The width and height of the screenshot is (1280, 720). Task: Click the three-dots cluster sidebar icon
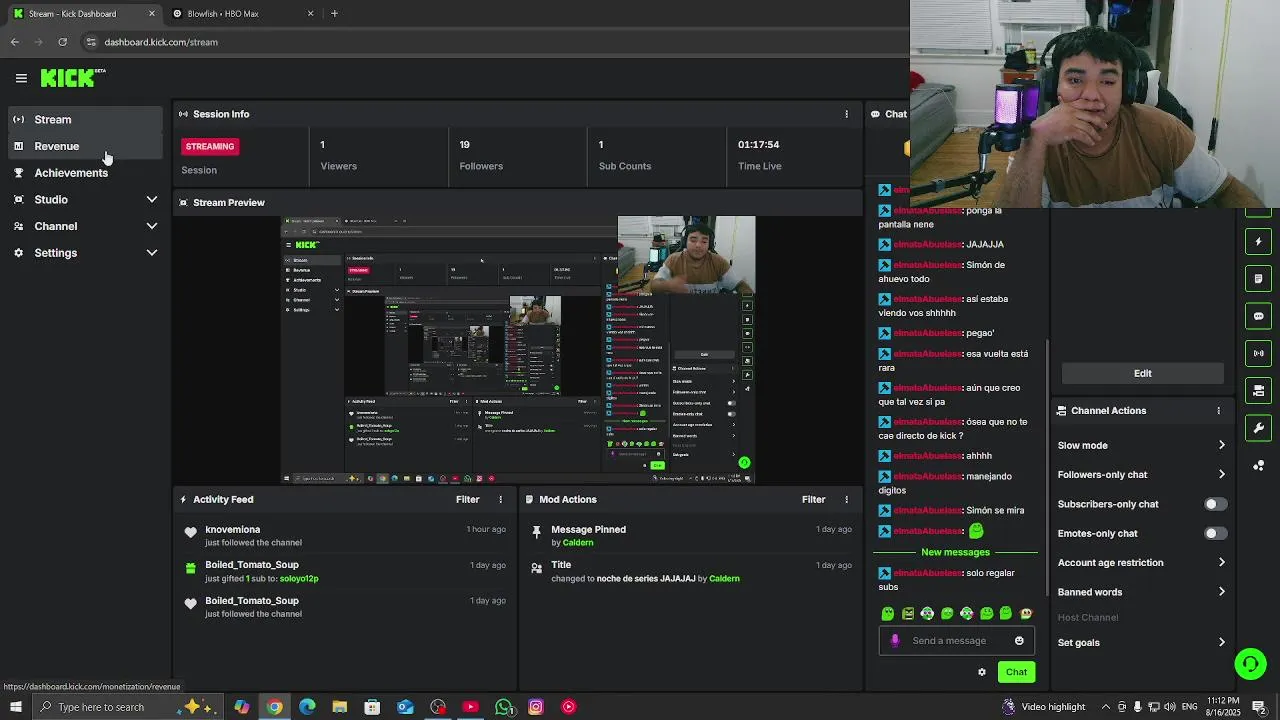pos(1258,465)
